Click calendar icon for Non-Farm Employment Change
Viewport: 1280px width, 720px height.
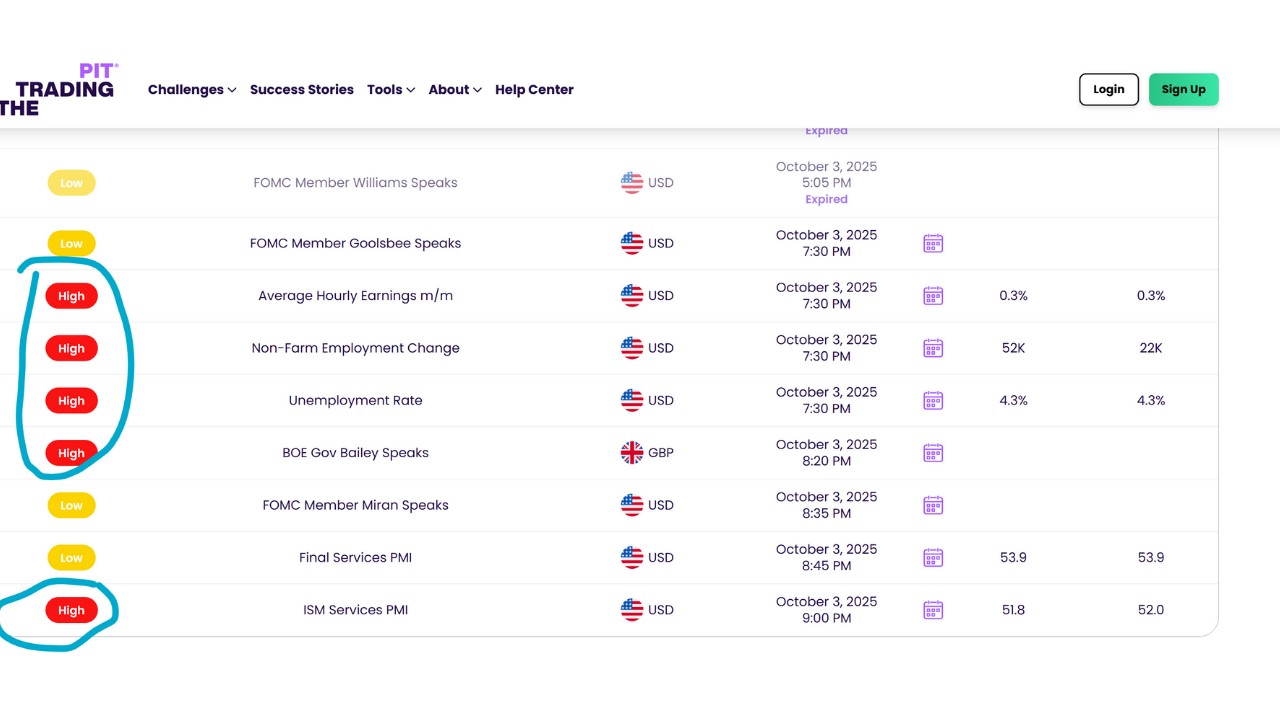pos(933,348)
